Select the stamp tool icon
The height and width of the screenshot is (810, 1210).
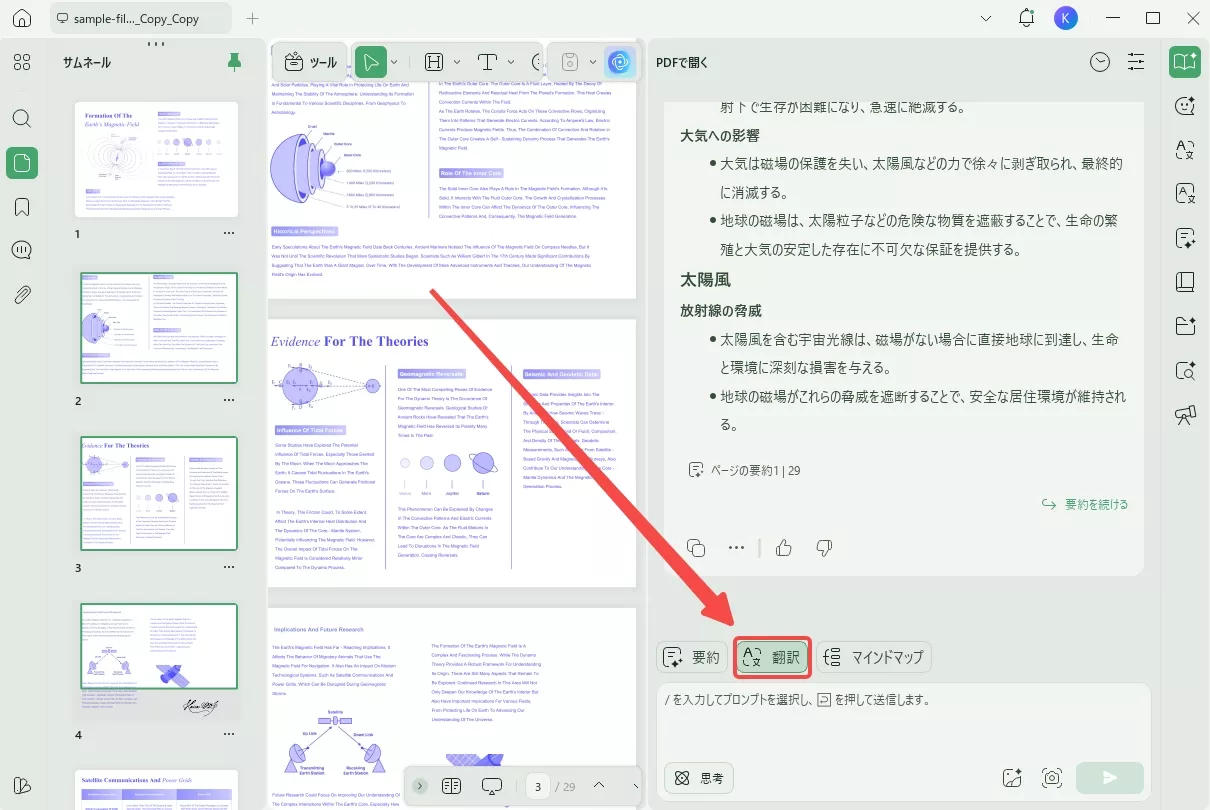(569, 62)
